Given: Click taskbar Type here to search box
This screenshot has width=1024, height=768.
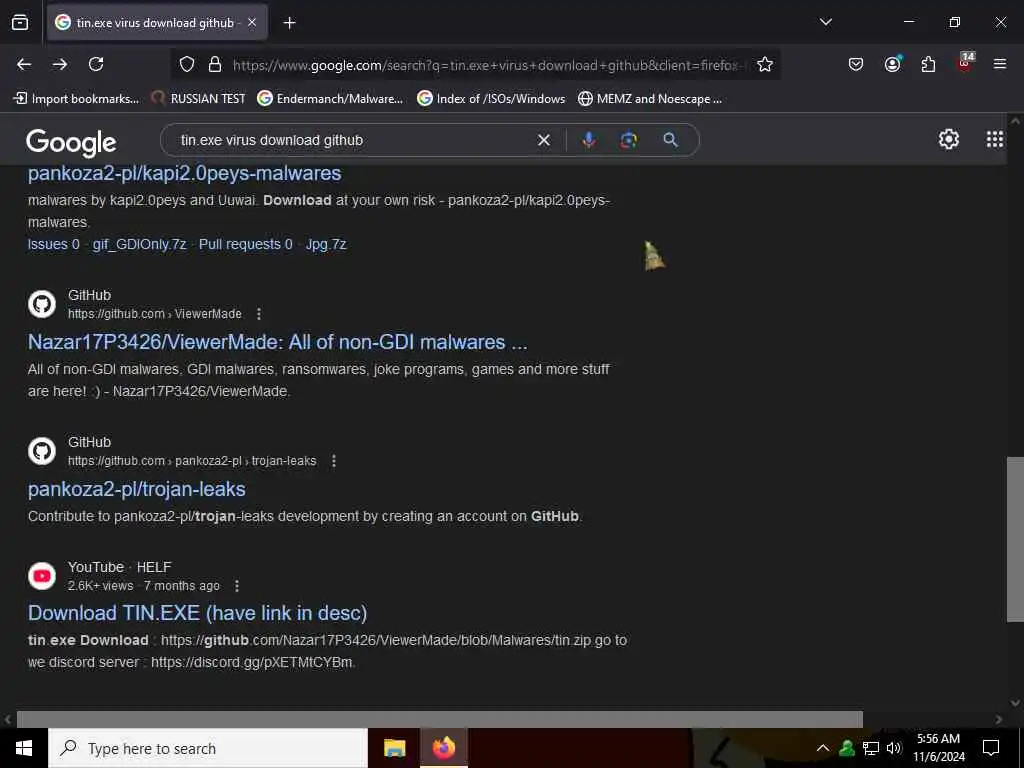Looking at the screenshot, I should pyautogui.click(x=208, y=748).
